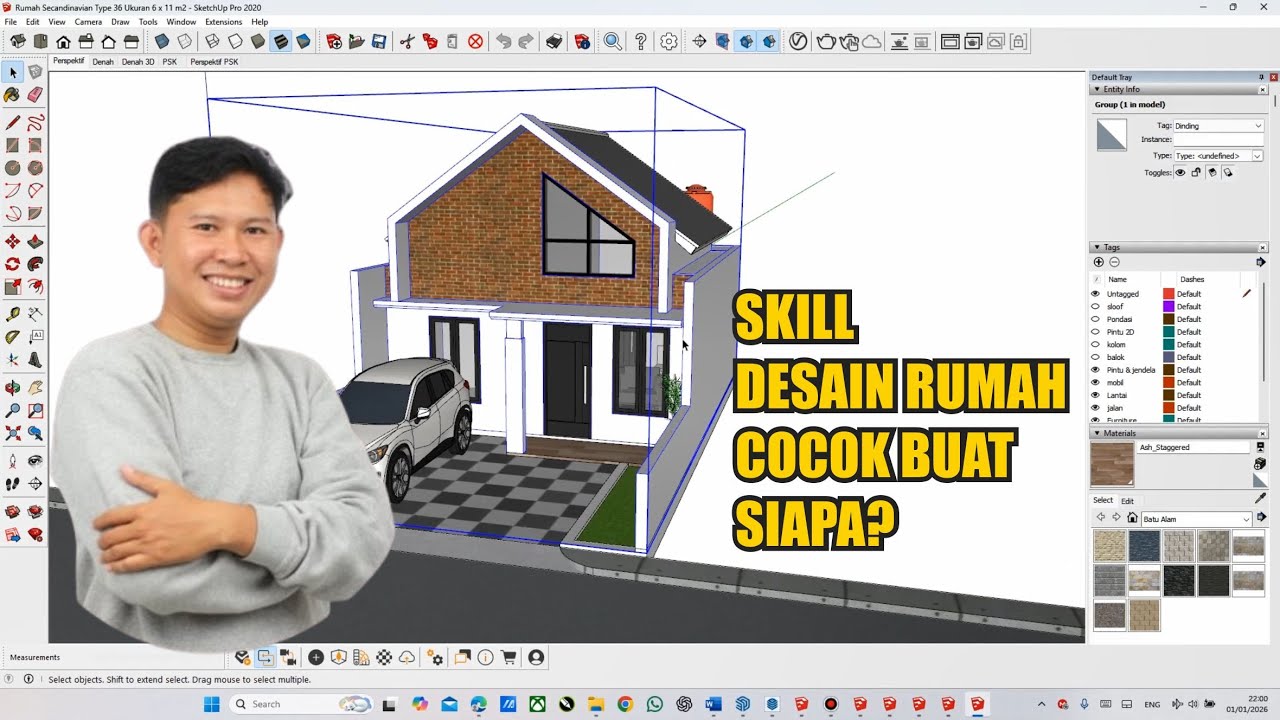This screenshot has height=720, width=1280.
Task: Select the Push/Pull tool
Action: click(x=35, y=241)
